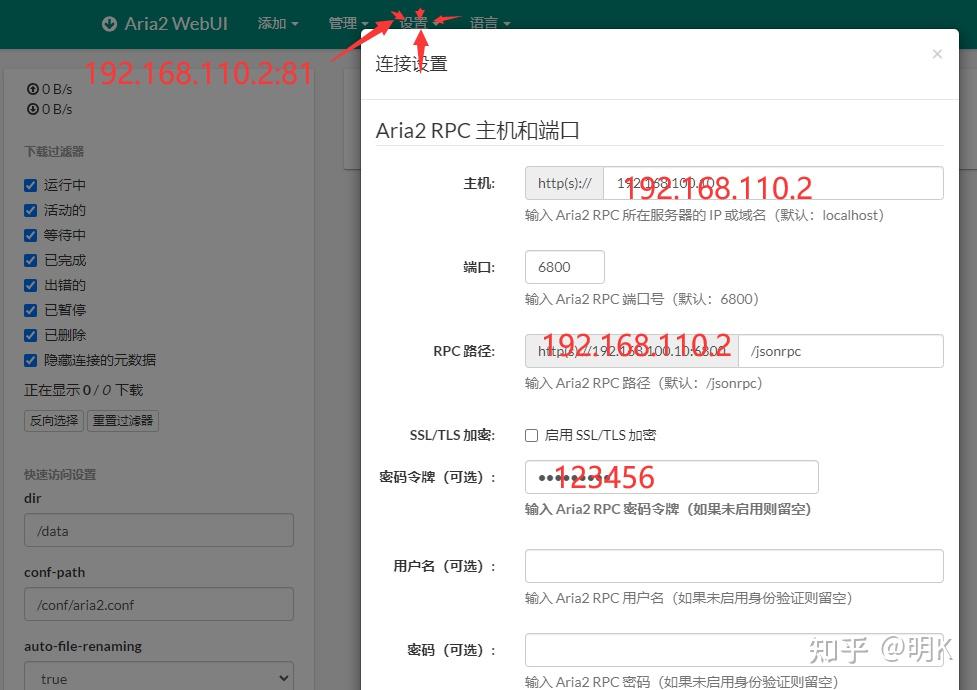The height and width of the screenshot is (690, 977).
Task: Click the 密码令牌 password field
Action: (671, 477)
